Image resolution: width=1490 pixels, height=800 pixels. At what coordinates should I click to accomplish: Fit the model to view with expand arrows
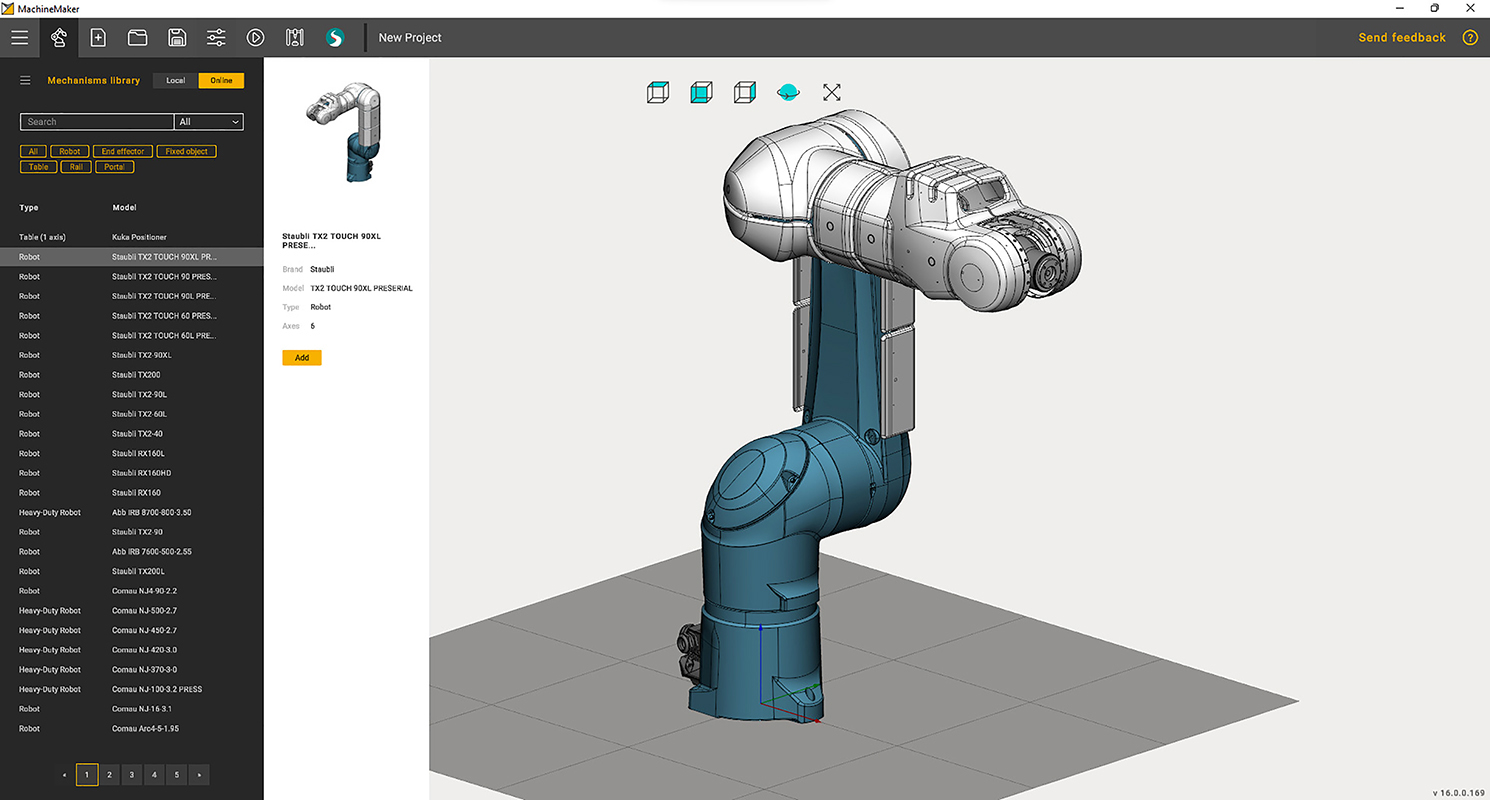831,91
